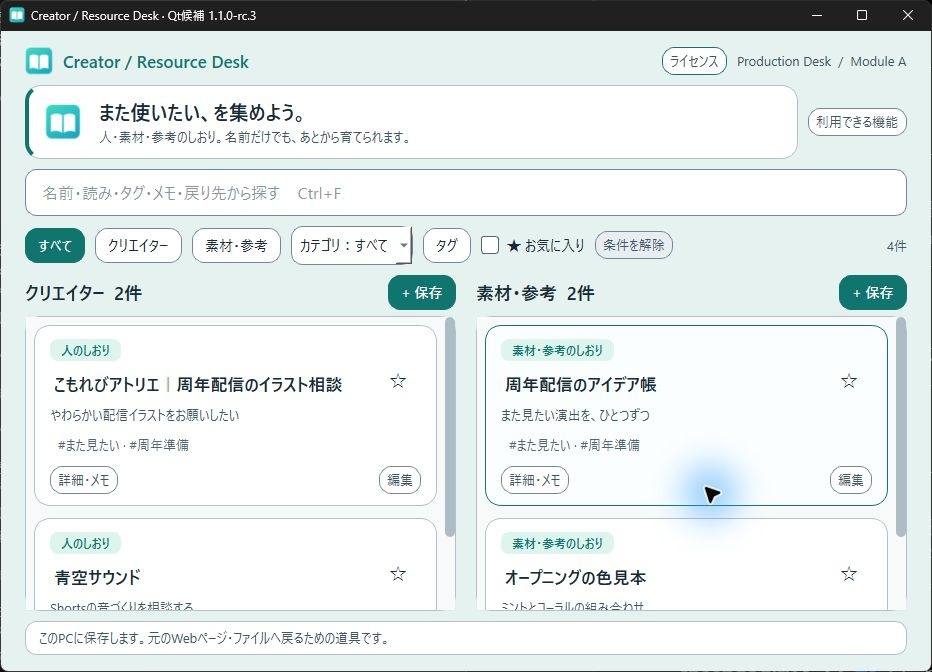Click the tags on the こもれびアトリエ card
This screenshot has width=932, height=672.
pos(123,445)
